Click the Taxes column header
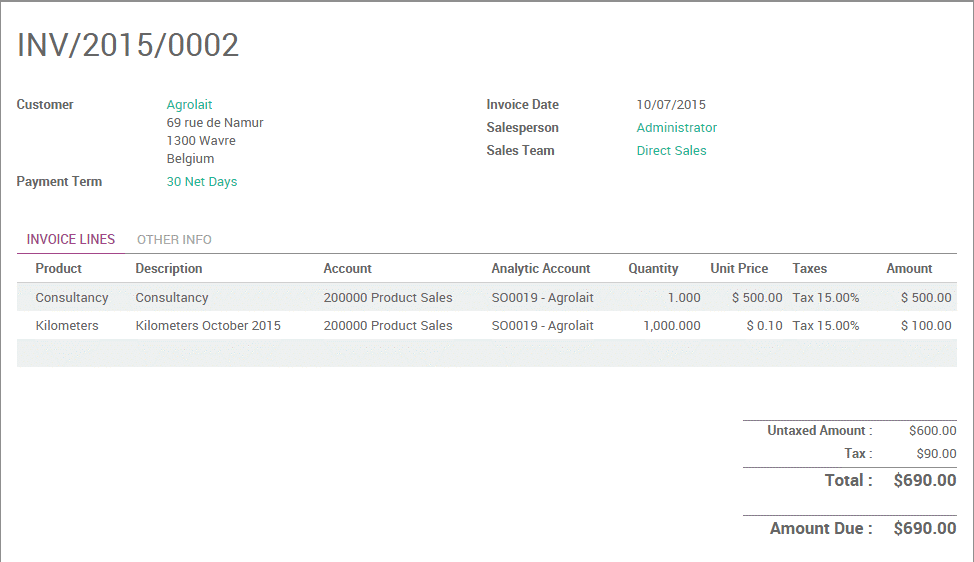Screen dimensions: 974x562 pos(809,269)
